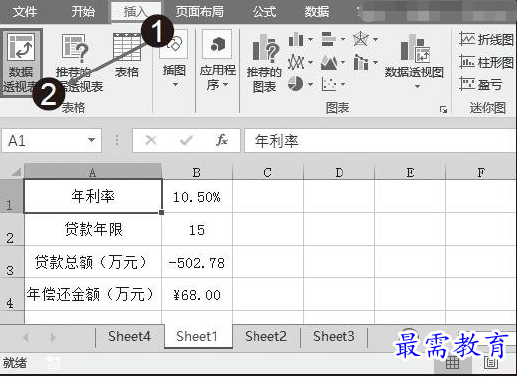The width and height of the screenshot is (517, 377).
Task: Click the PivotTable (数据透视表) button
Action: (21, 63)
